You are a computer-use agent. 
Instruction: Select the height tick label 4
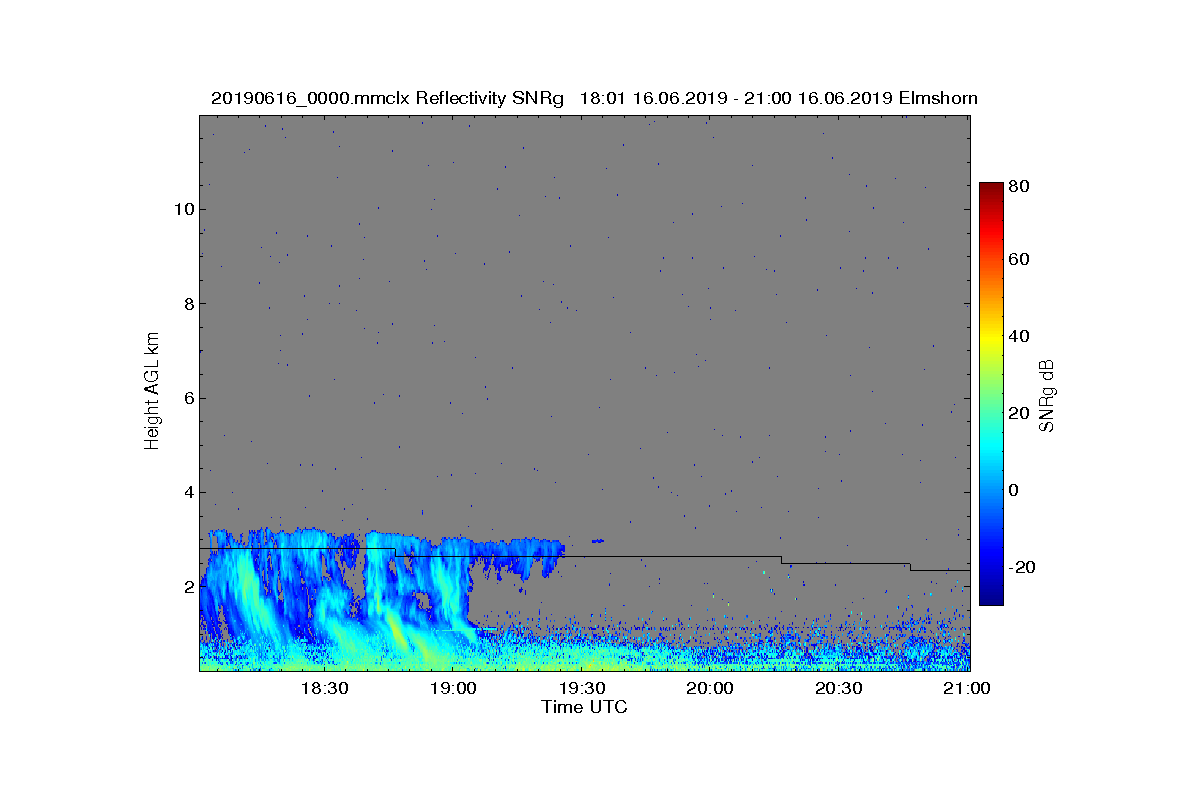click(x=187, y=492)
